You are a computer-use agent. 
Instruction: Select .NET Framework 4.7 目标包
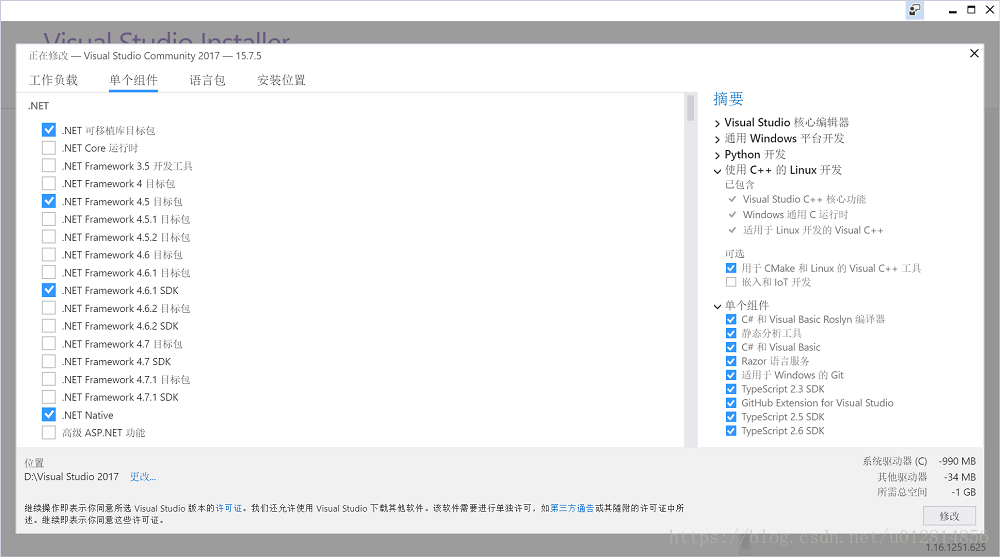[x=48, y=344]
